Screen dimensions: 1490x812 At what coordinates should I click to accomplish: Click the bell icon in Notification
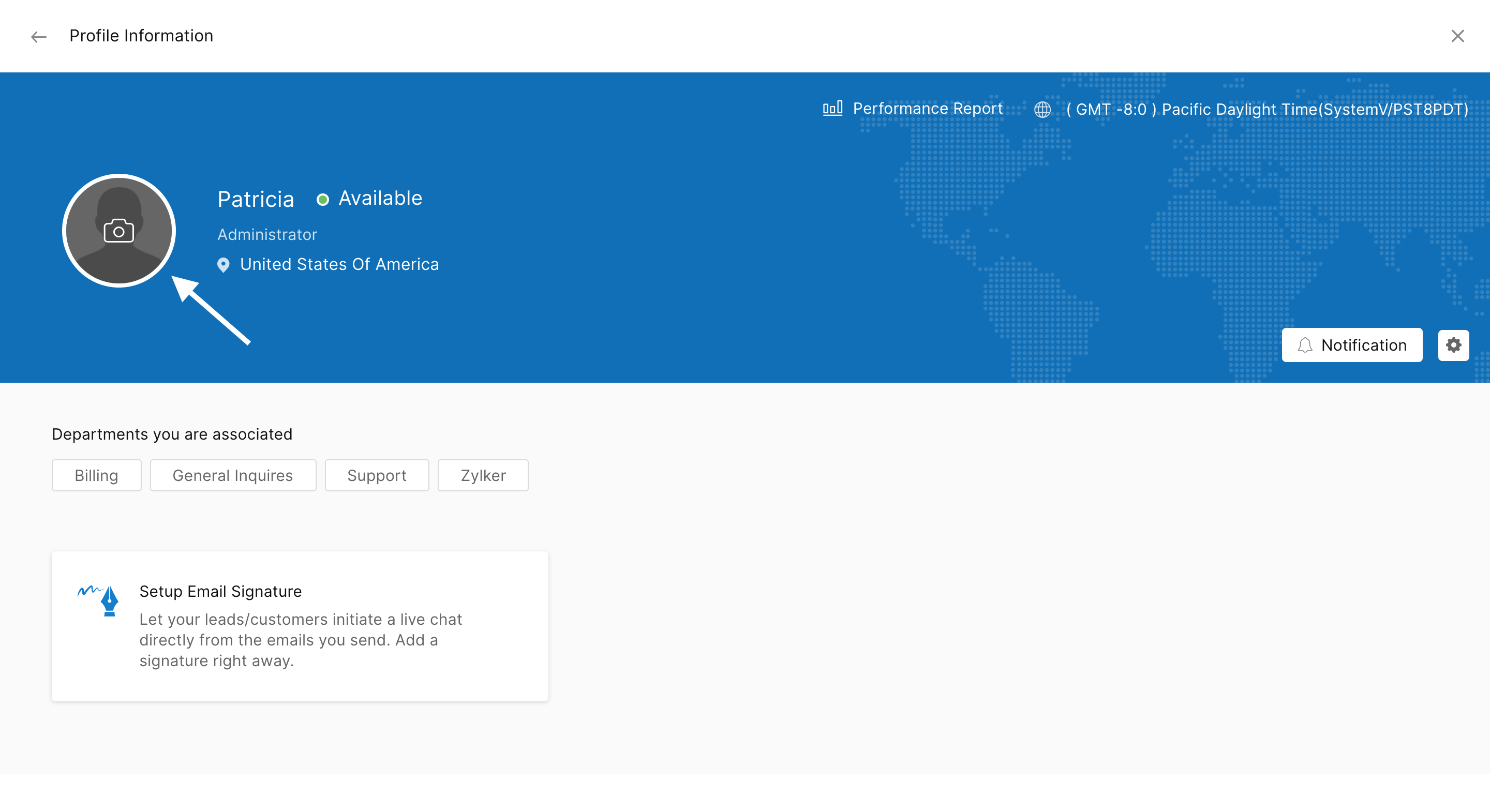[x=1305, y=345]
